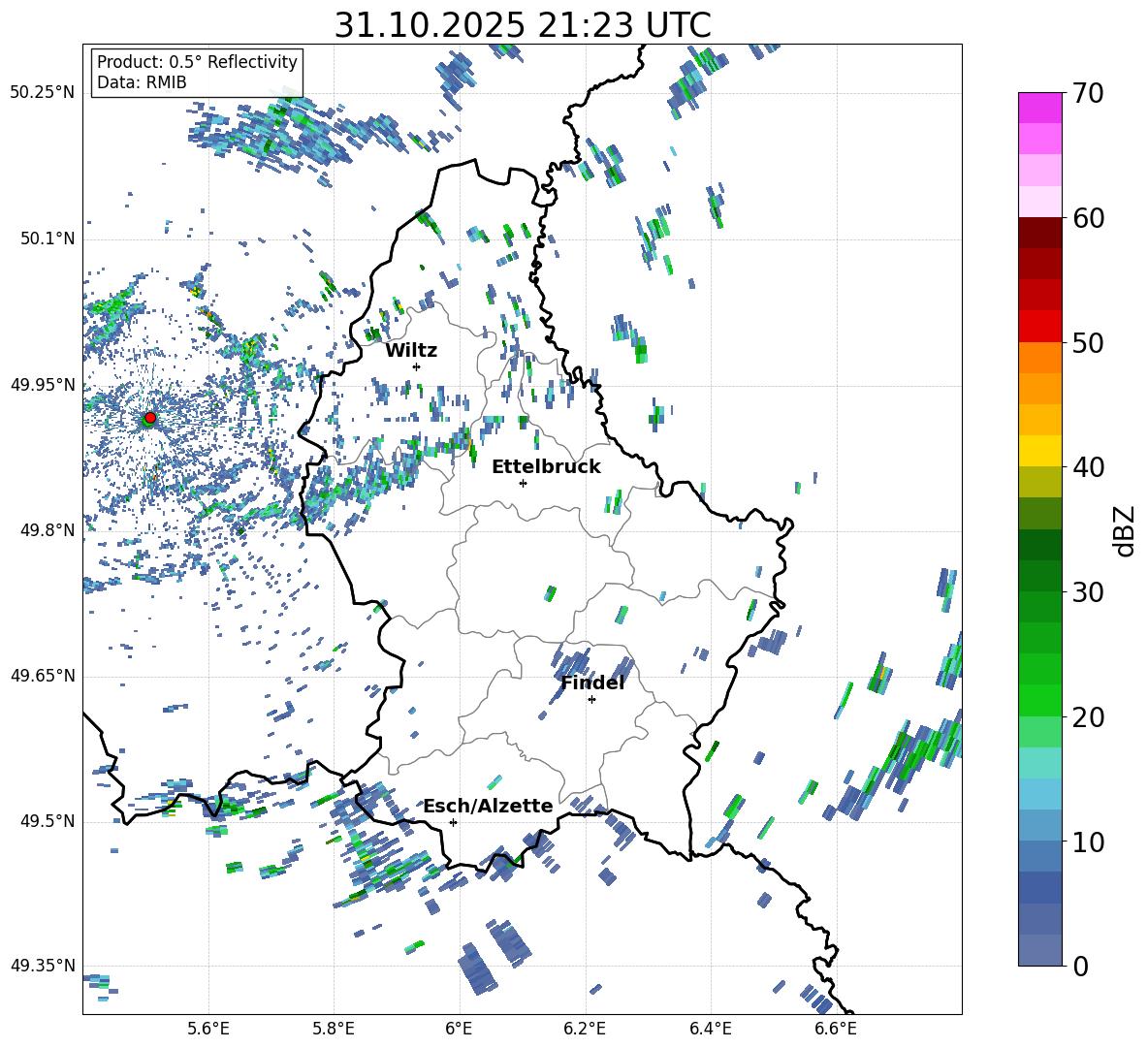This screenshot has width=1148, height=1048.
Task: Click the Wiltz city label
Action: (411, 351)
